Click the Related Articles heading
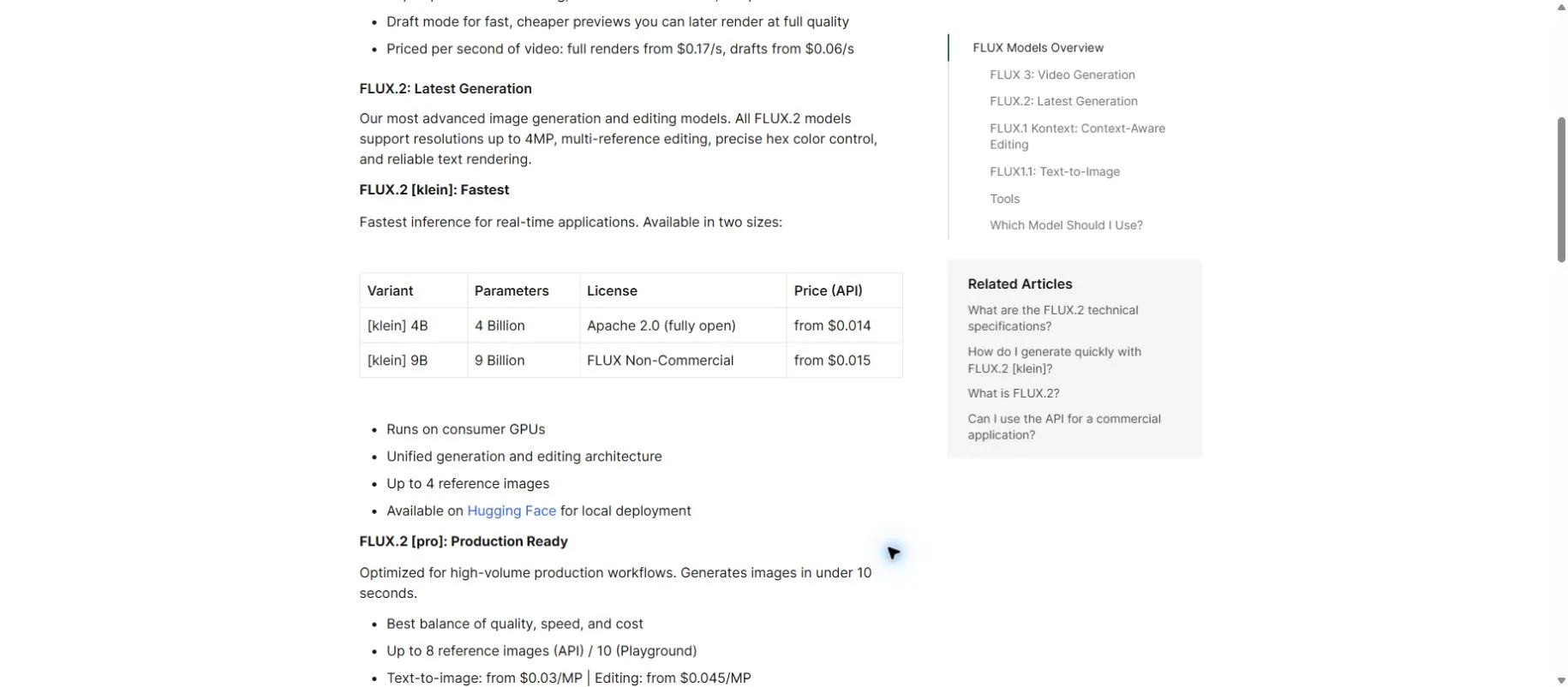The width and height of the screenshot is (1568, 687). click(1020, 284)
